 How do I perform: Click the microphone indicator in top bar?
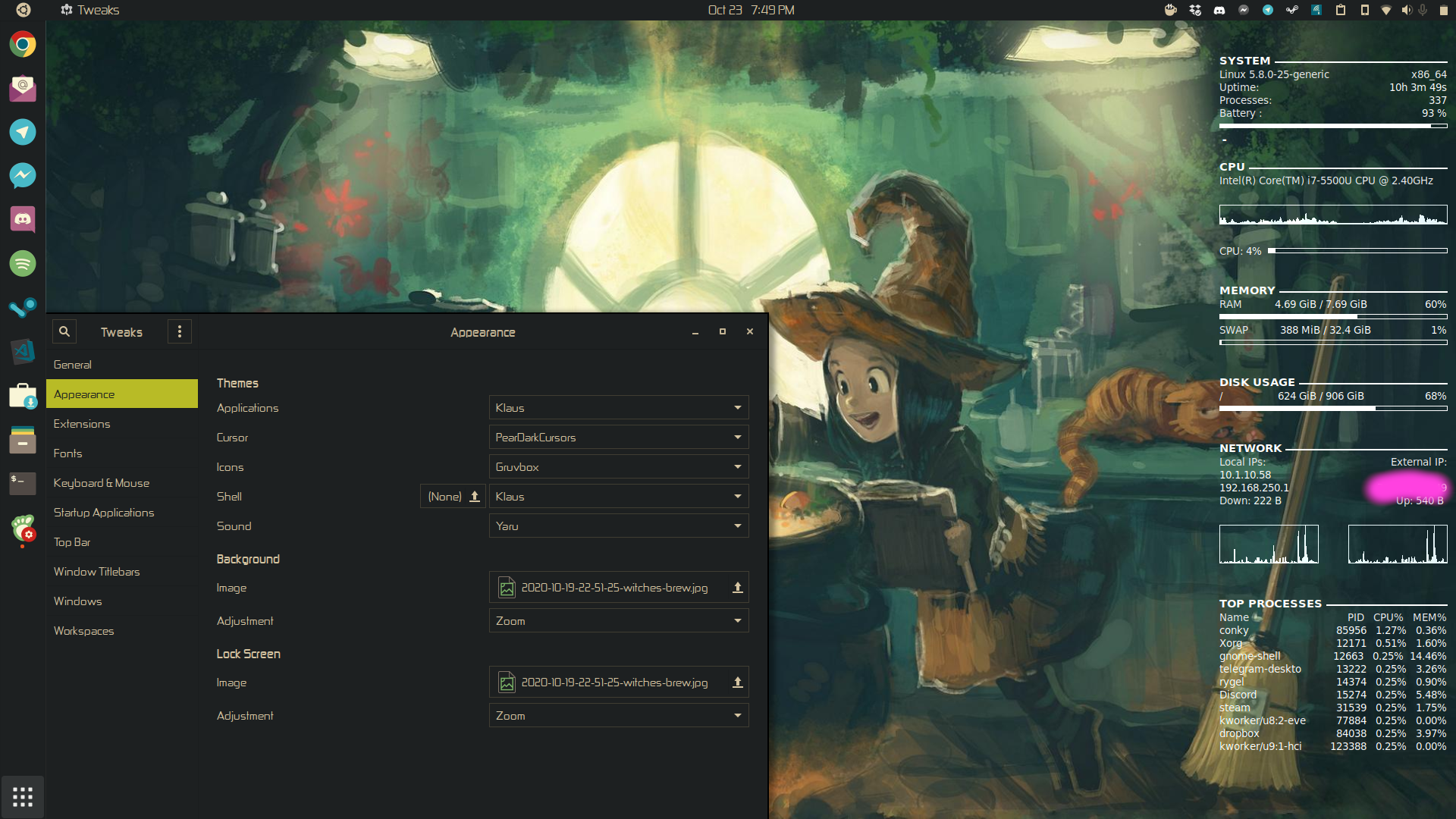pos(1423,10)
